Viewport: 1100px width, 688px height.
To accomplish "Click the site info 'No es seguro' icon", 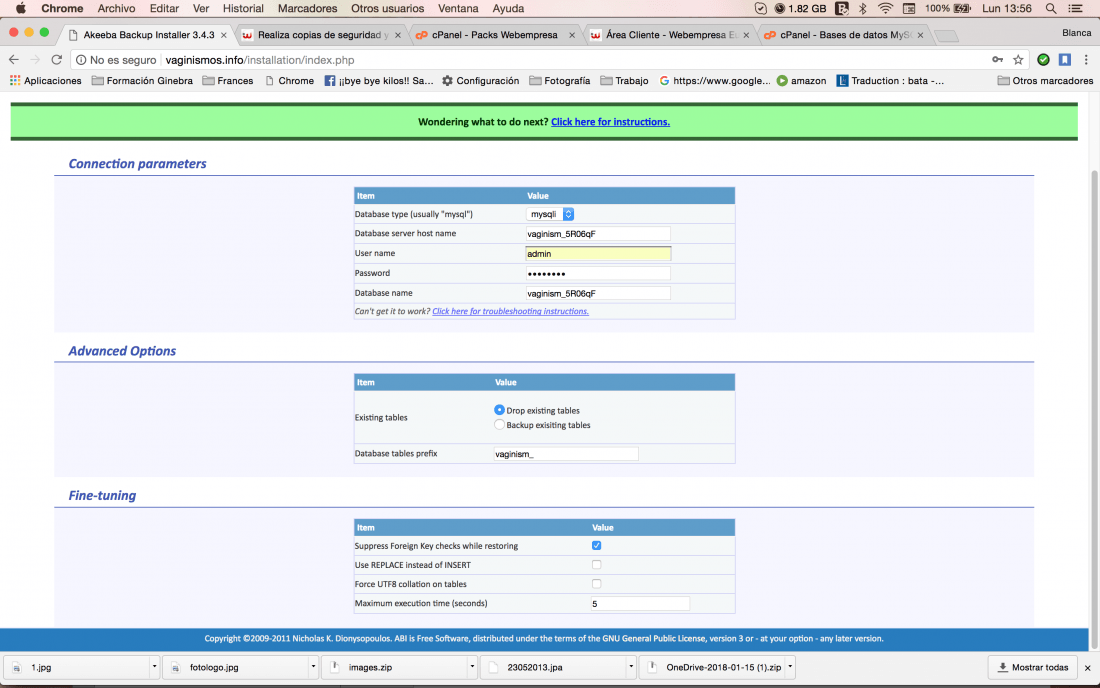I will point(81,60).
